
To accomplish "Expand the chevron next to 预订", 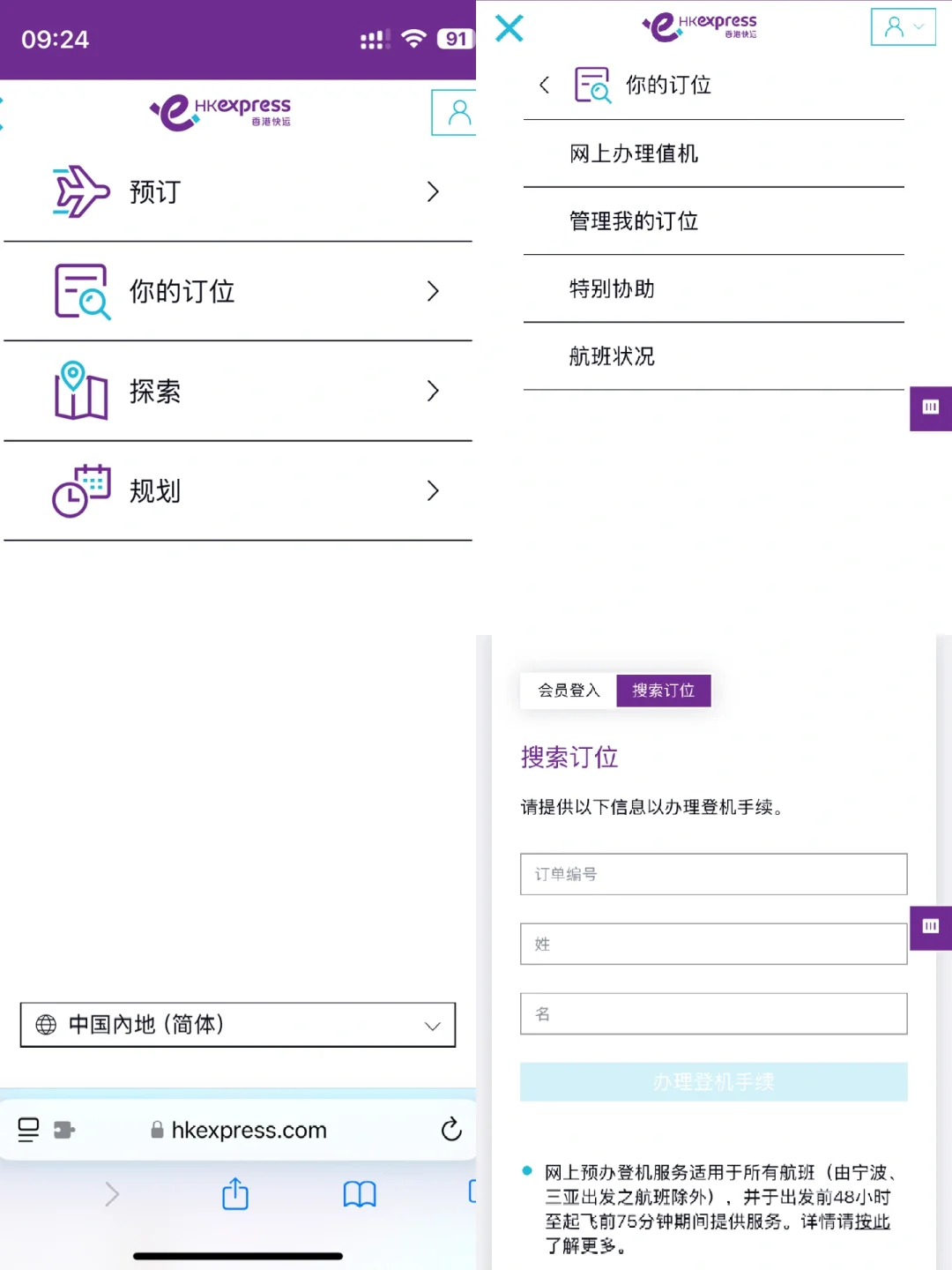I will tap(432, 191).
